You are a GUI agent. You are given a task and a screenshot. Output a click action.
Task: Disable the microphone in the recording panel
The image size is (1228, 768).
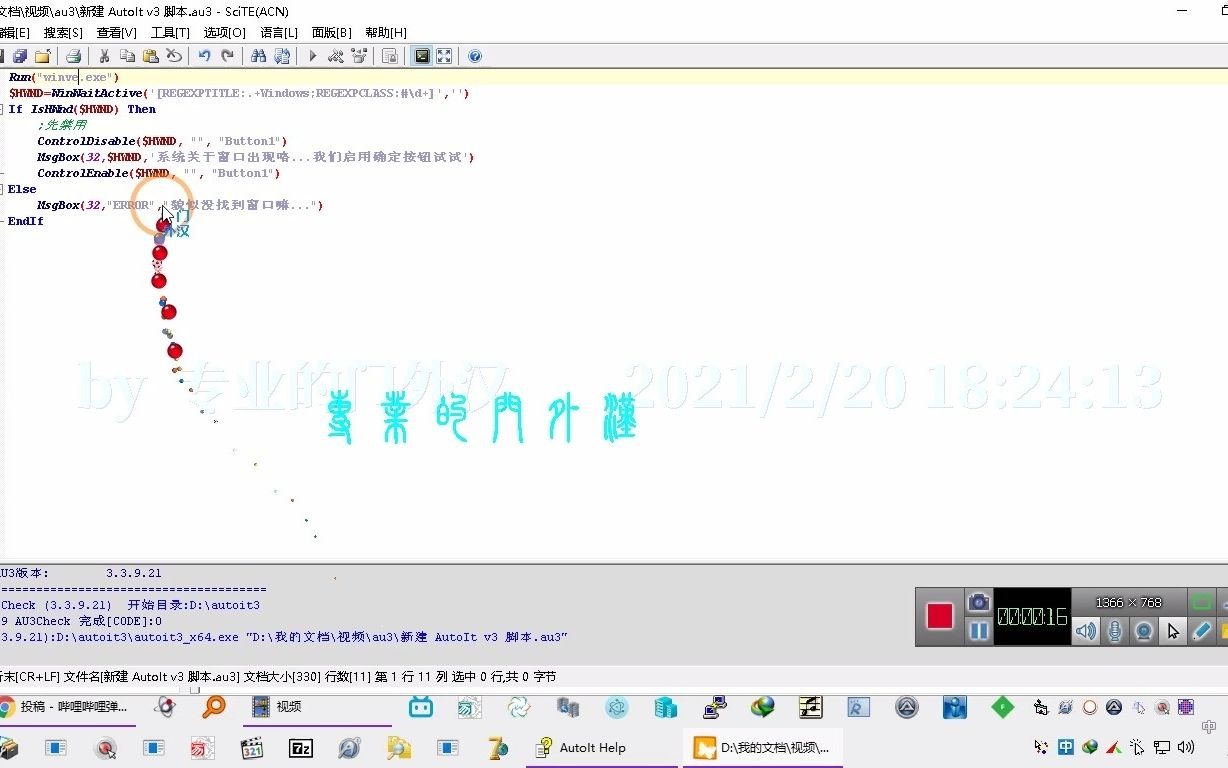1114,630
